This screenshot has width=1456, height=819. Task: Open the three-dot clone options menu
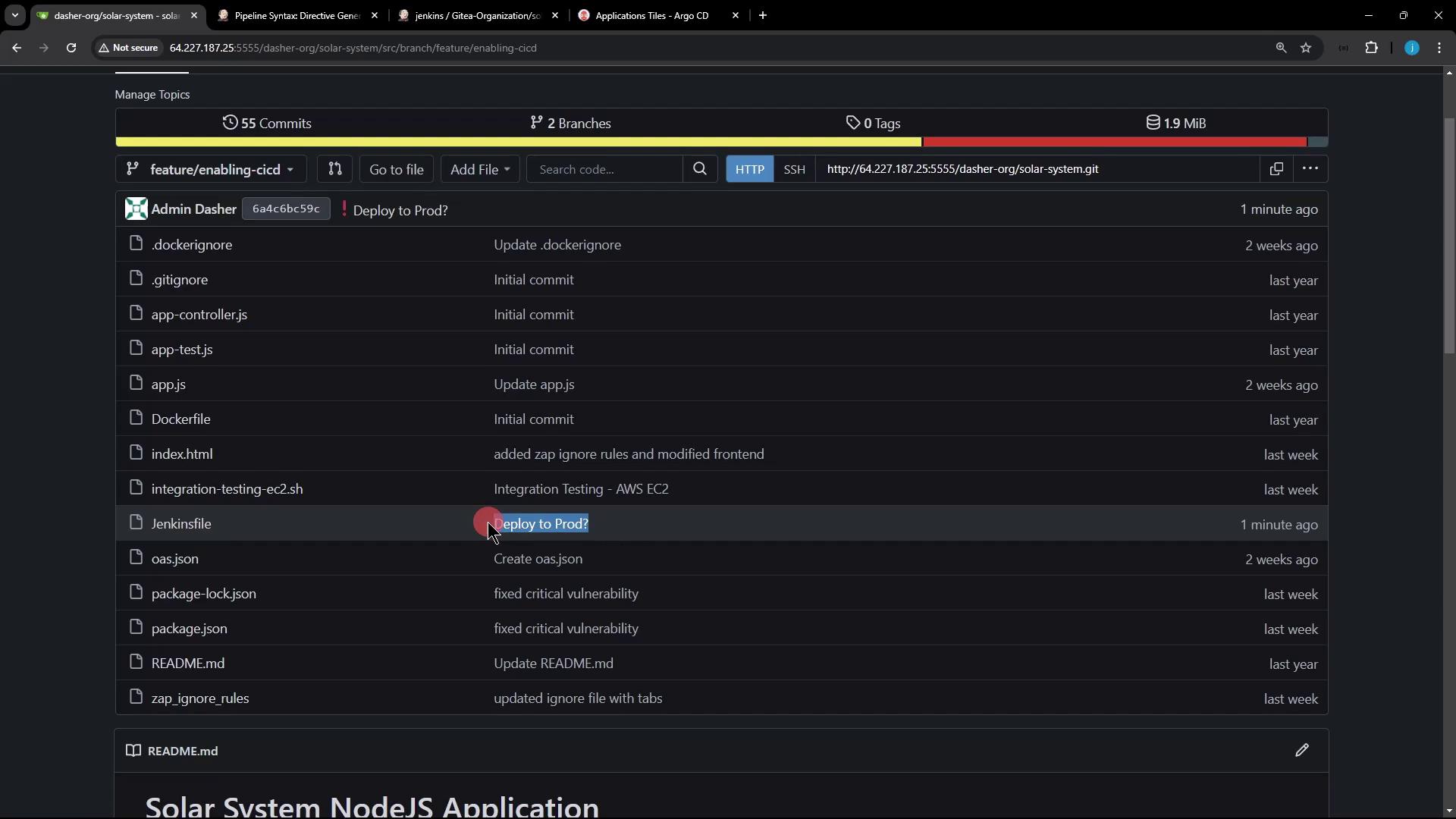(1310, 169)
